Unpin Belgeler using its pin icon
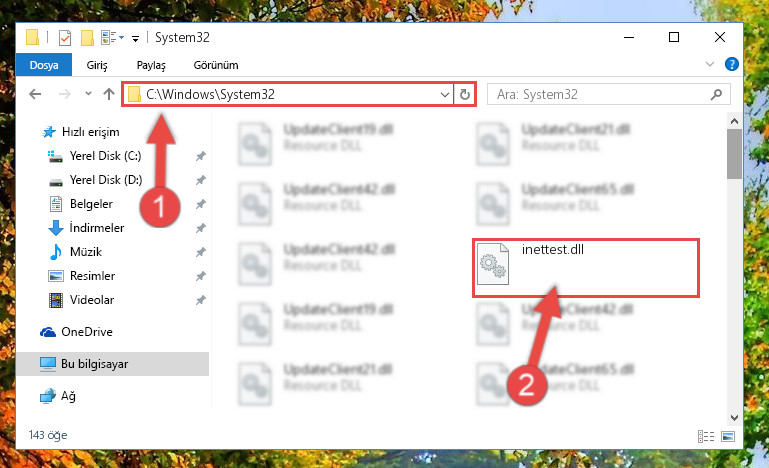 [201, 204]
